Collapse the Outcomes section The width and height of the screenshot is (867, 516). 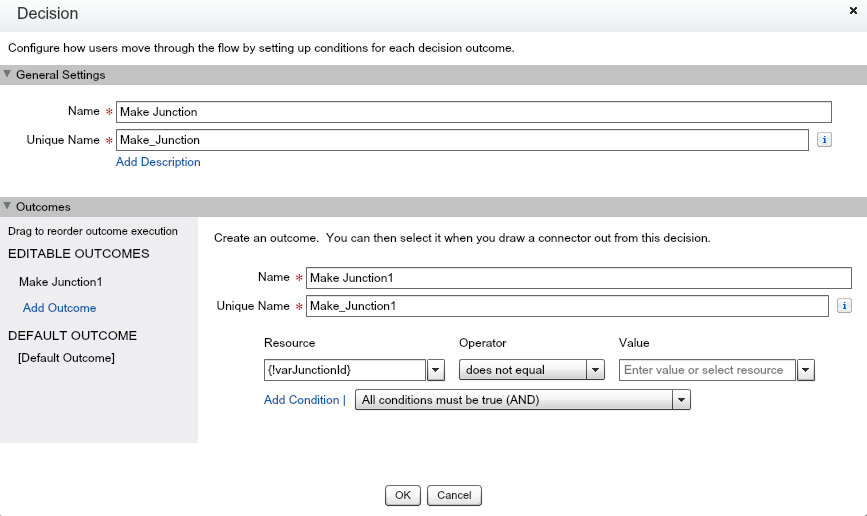coord(8,206)
